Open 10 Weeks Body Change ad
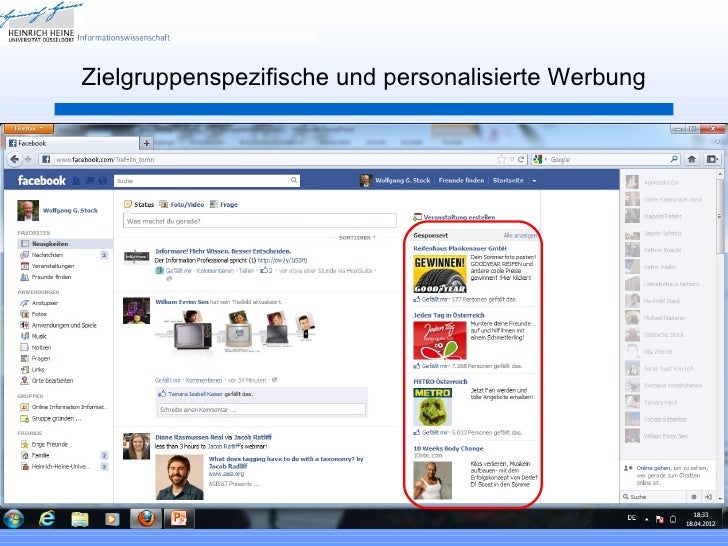The width and height of the screenshot is (728, 546). 448,448
